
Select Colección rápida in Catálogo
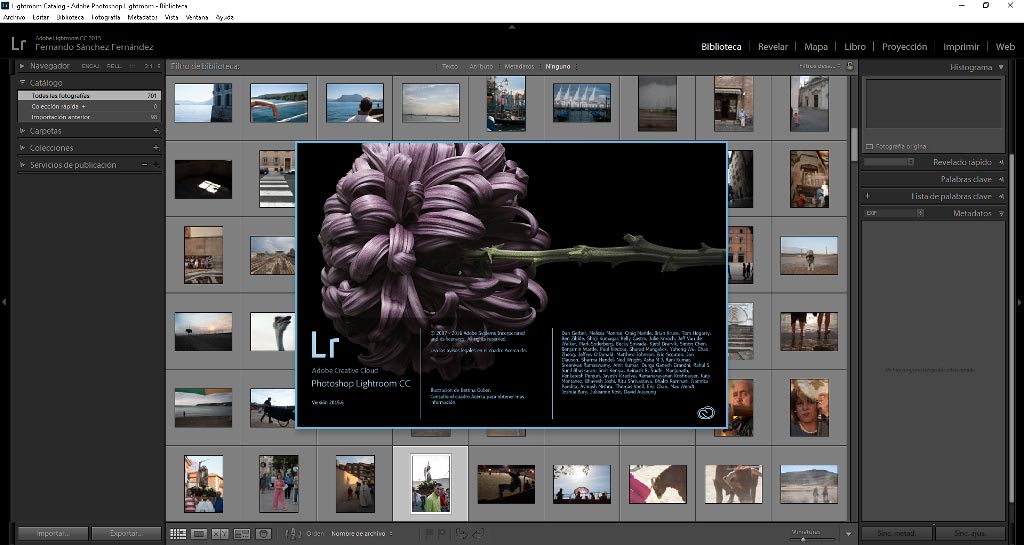89,106
